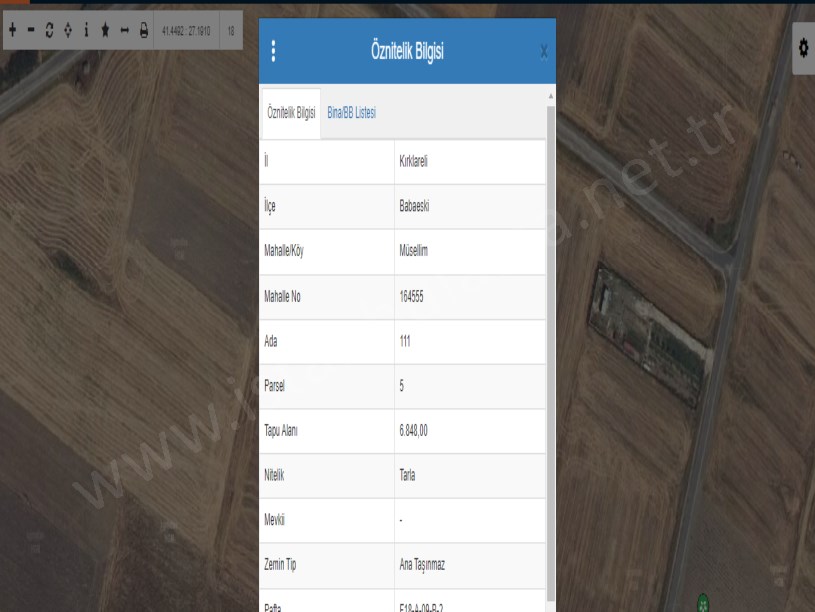Activate the info query tool icon
Image resolution: width=815 pixels, height=612 pixels.
click(86, 31)
